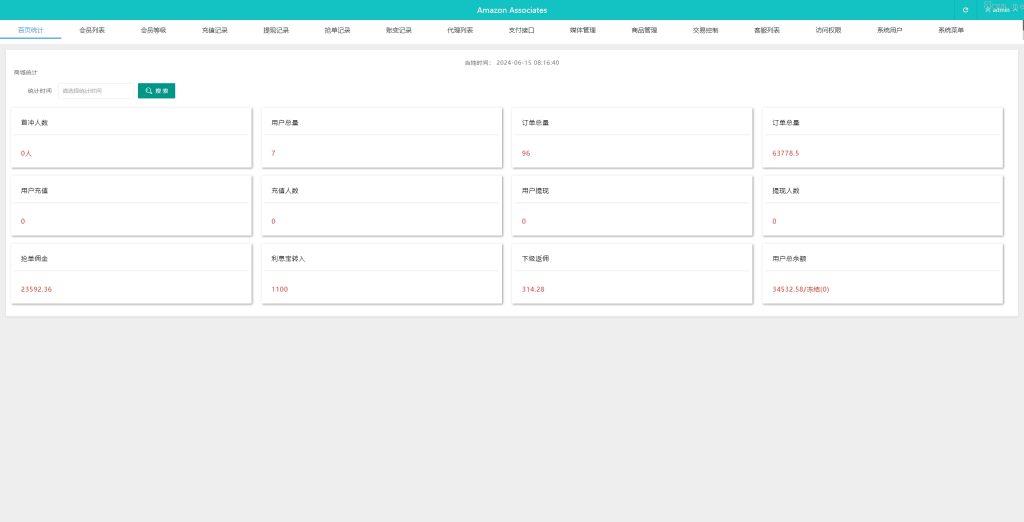Open the 客服列表 tab
The height and width of the screenshot is (522, 1024).
point(767,31)
